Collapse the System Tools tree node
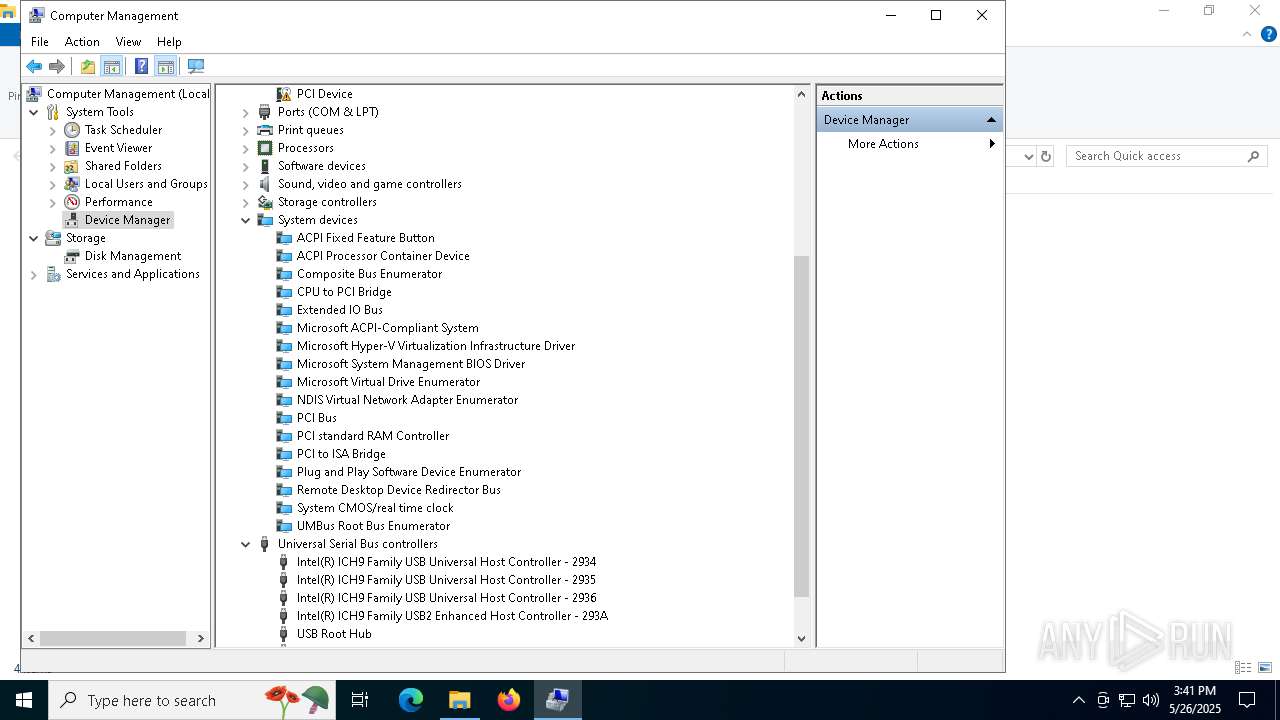The height and width of the screenshot is (720, 1280). 34,112
